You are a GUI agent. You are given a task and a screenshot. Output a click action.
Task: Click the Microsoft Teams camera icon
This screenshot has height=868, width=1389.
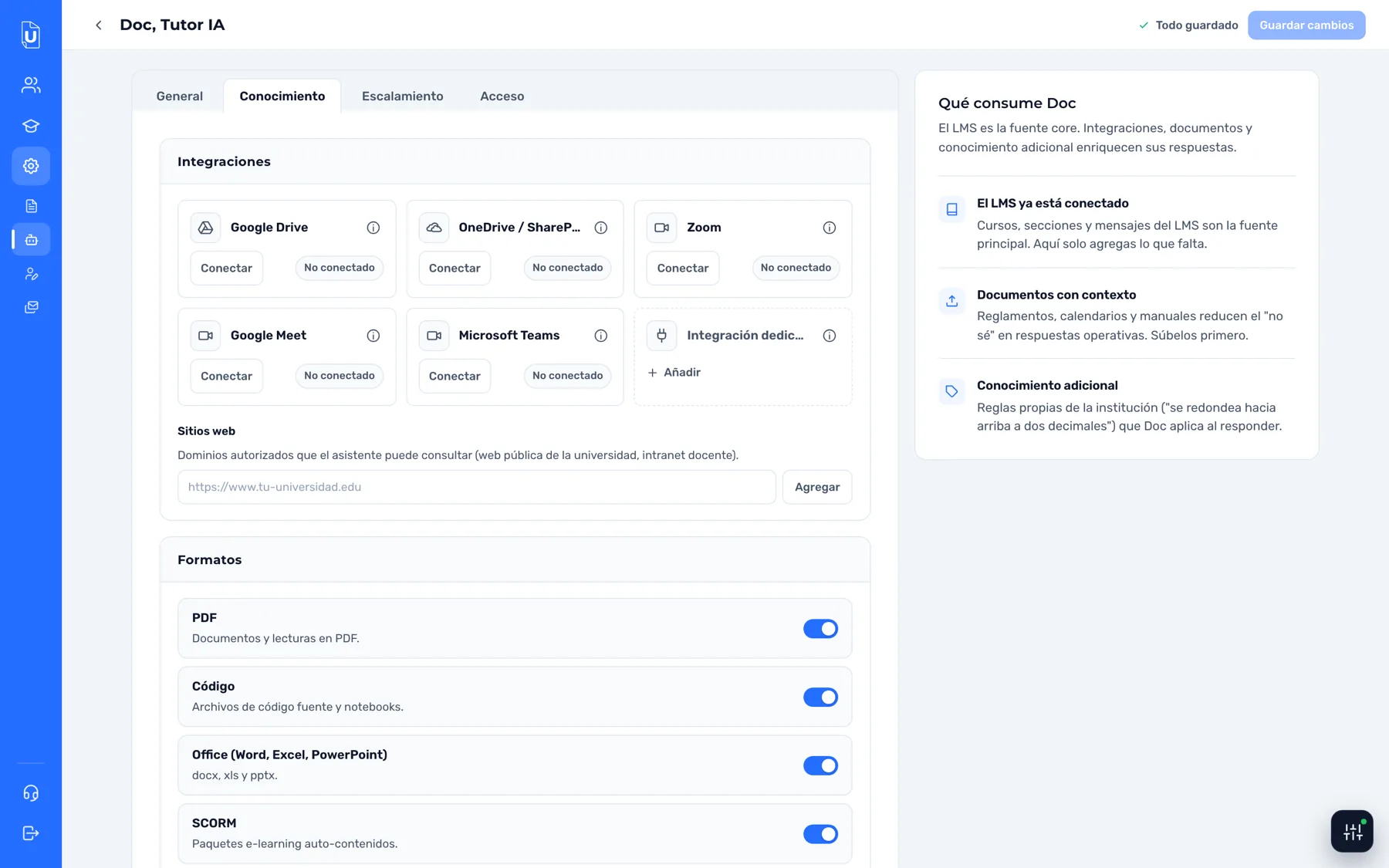(434, 336)
